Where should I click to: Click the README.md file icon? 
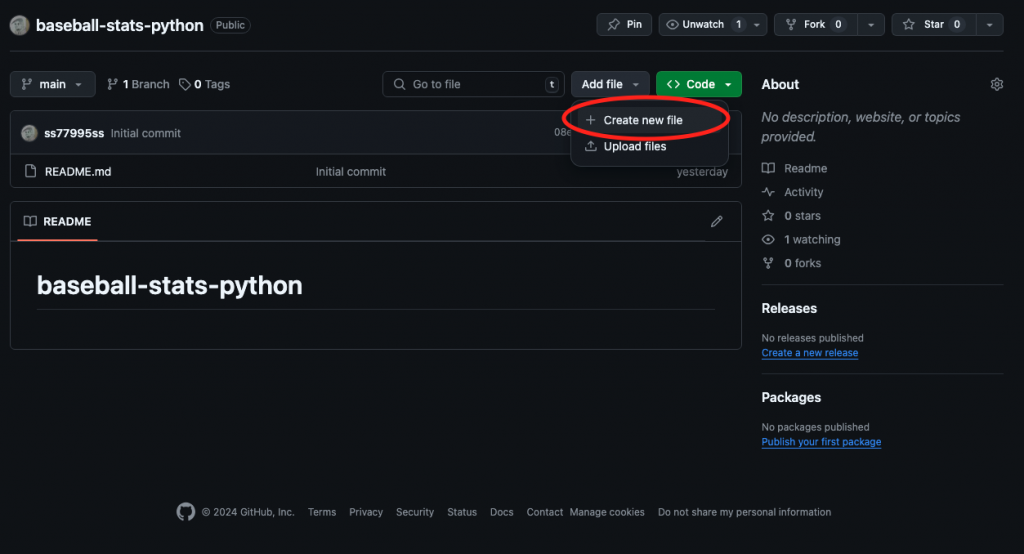tap(30, 171)
